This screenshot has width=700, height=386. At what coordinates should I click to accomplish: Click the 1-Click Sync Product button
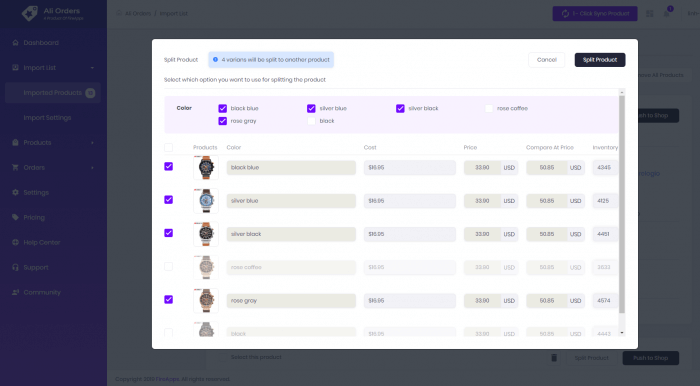(595, 13)
